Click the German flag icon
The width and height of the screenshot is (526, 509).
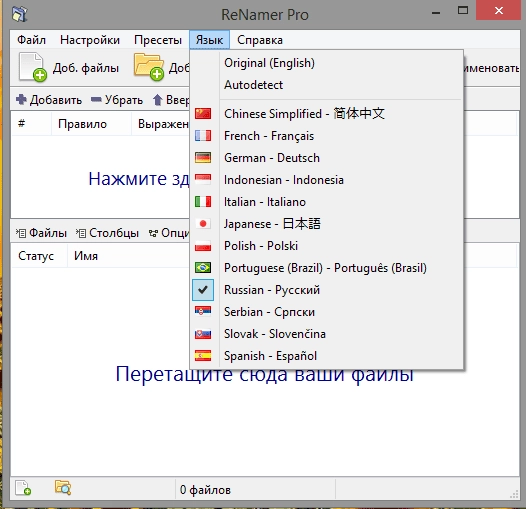click(203, 157)
